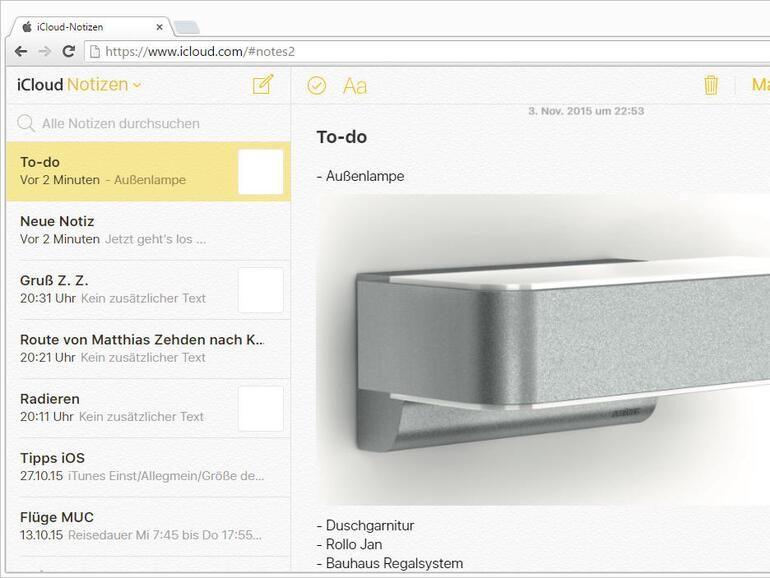Select the 'To-do' note in list

[x=148, y=171]
